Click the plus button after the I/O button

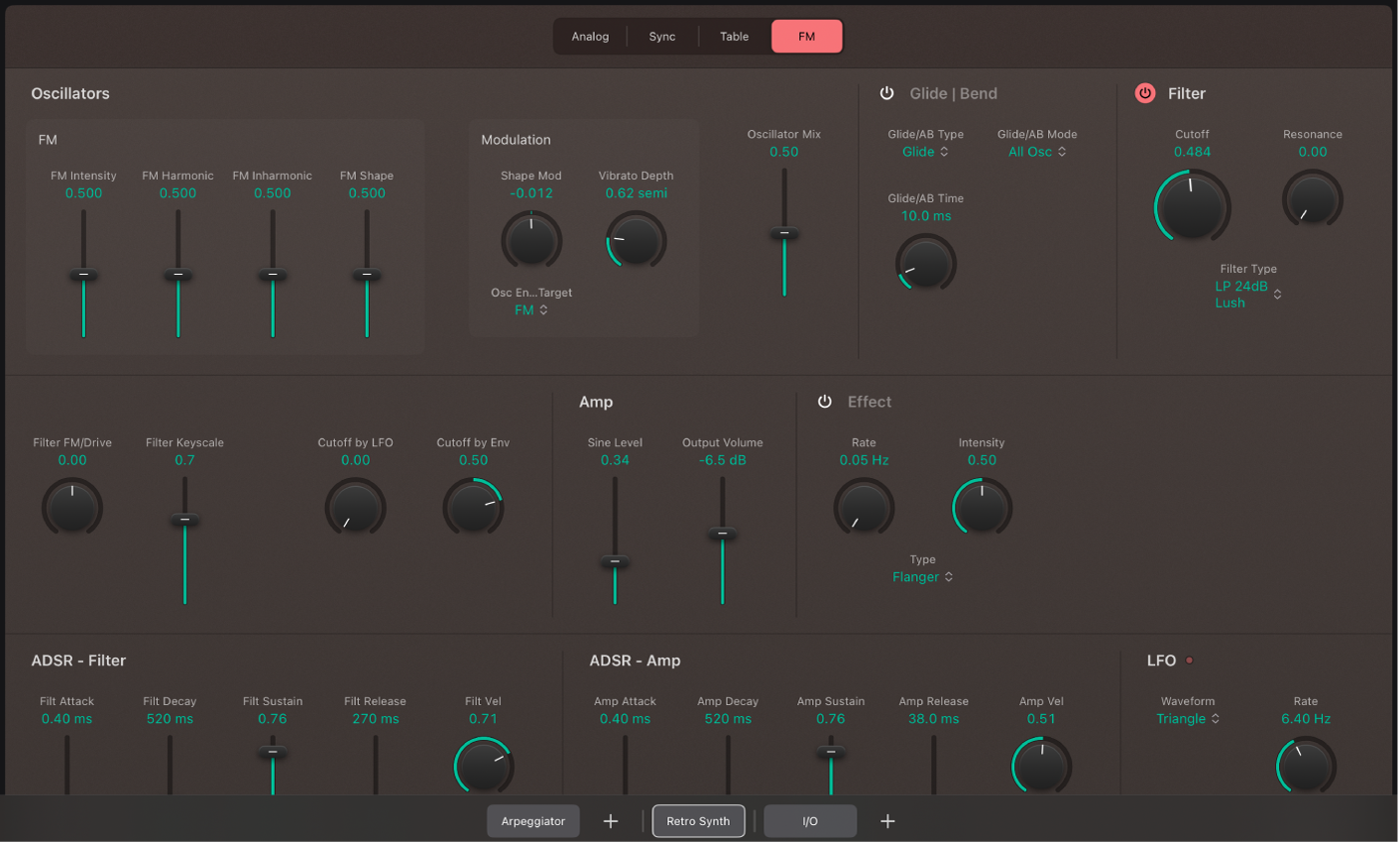[x=887, y=820]
